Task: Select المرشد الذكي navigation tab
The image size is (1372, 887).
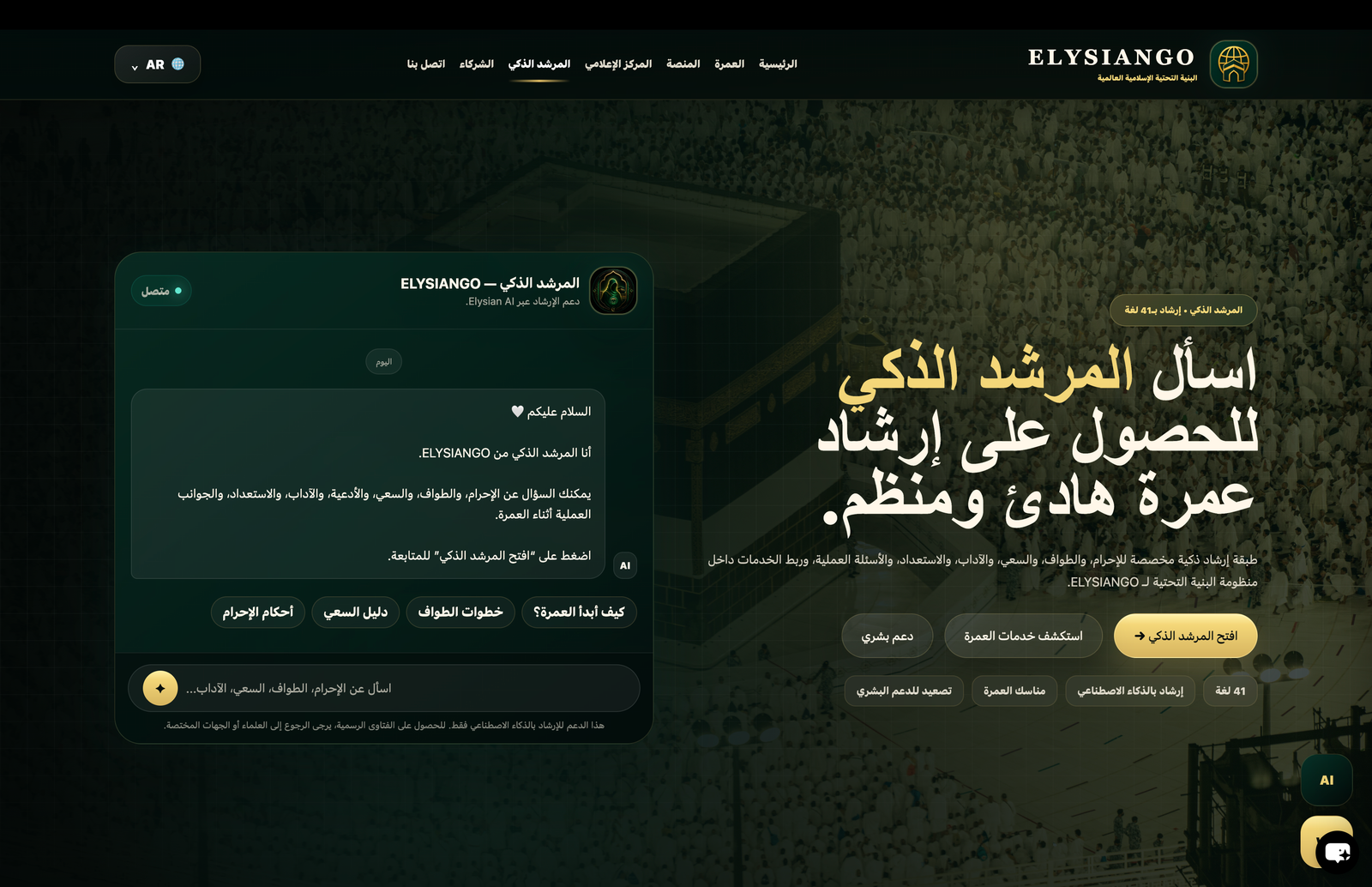Action: (539, 64)
